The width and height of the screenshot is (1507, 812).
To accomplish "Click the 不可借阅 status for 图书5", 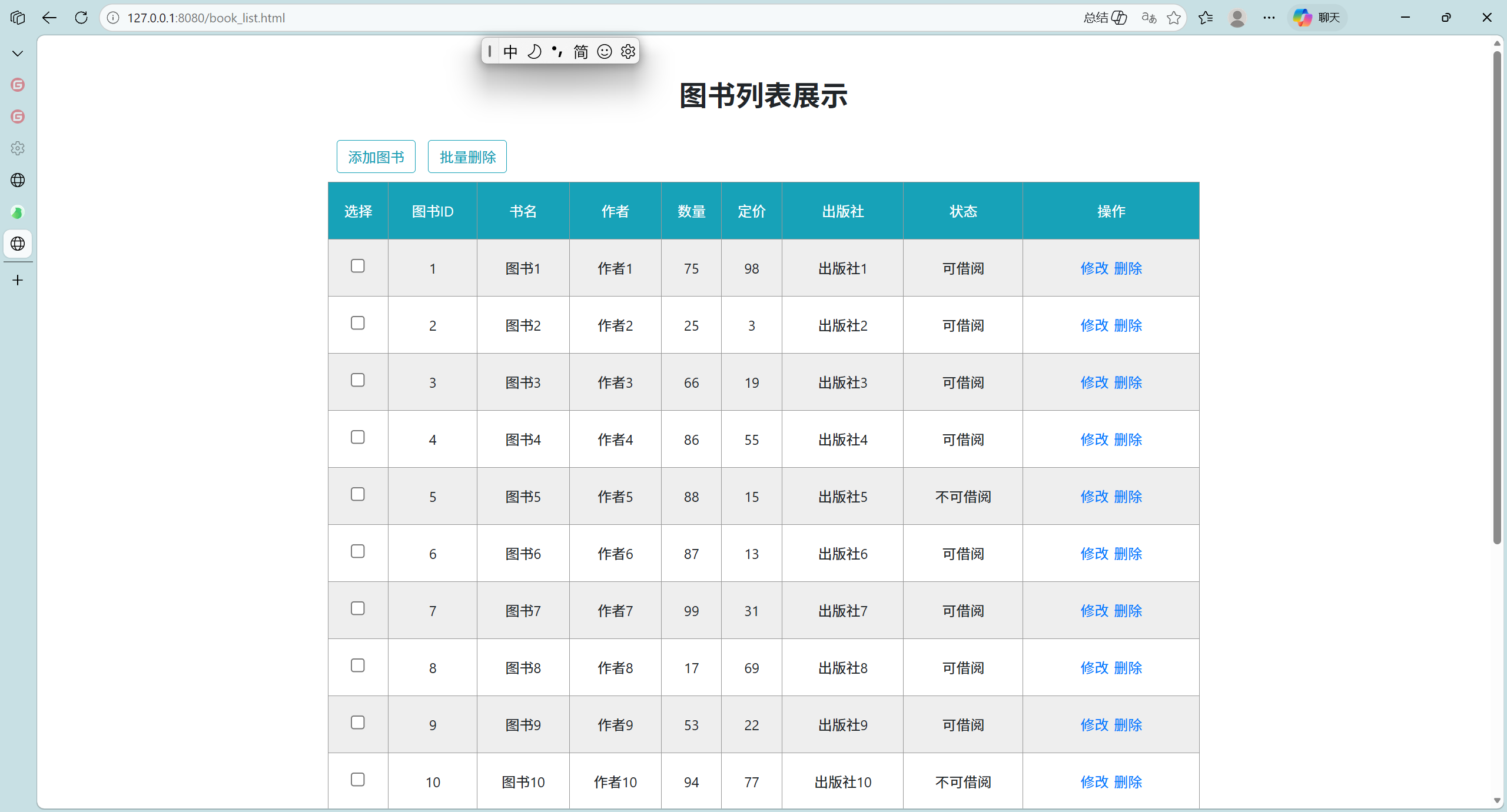I will coord(963,497).
